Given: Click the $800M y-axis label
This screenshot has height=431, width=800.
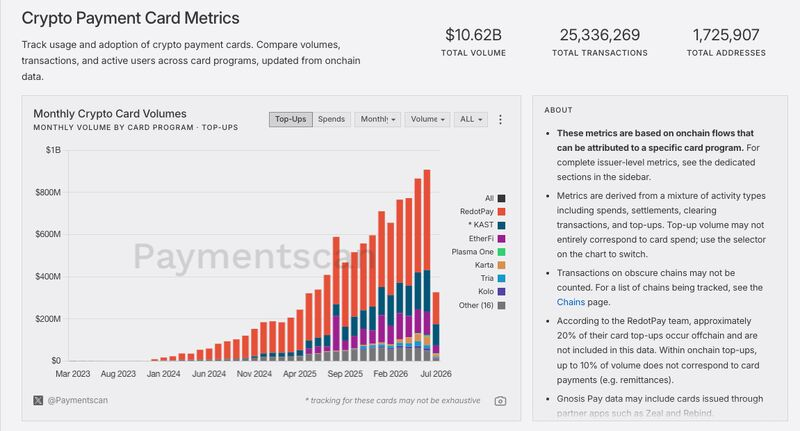Looking at the screenshot, I should [x=48, y=192].
